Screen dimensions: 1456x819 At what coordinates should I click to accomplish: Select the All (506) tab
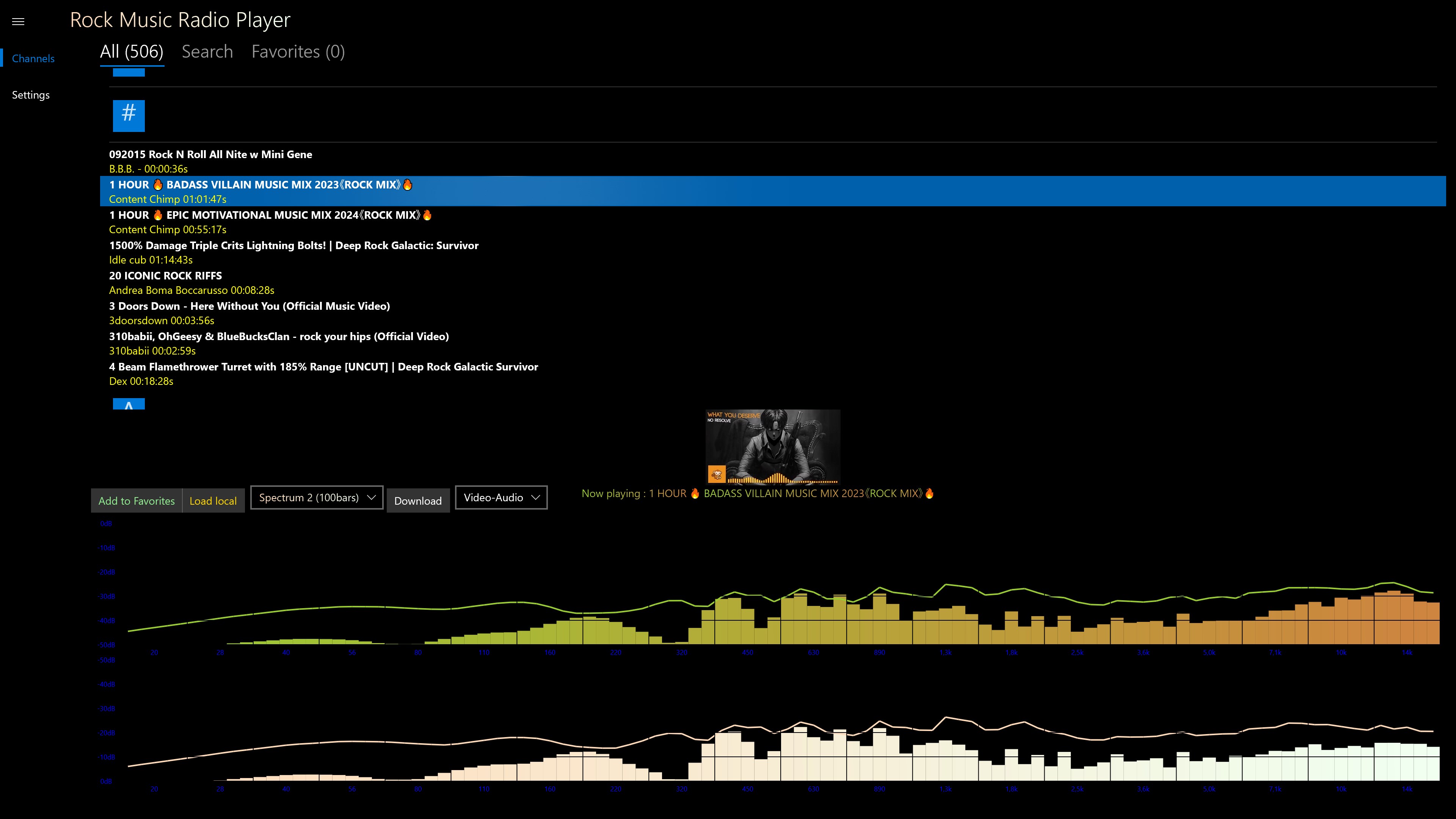coord(132,52)
